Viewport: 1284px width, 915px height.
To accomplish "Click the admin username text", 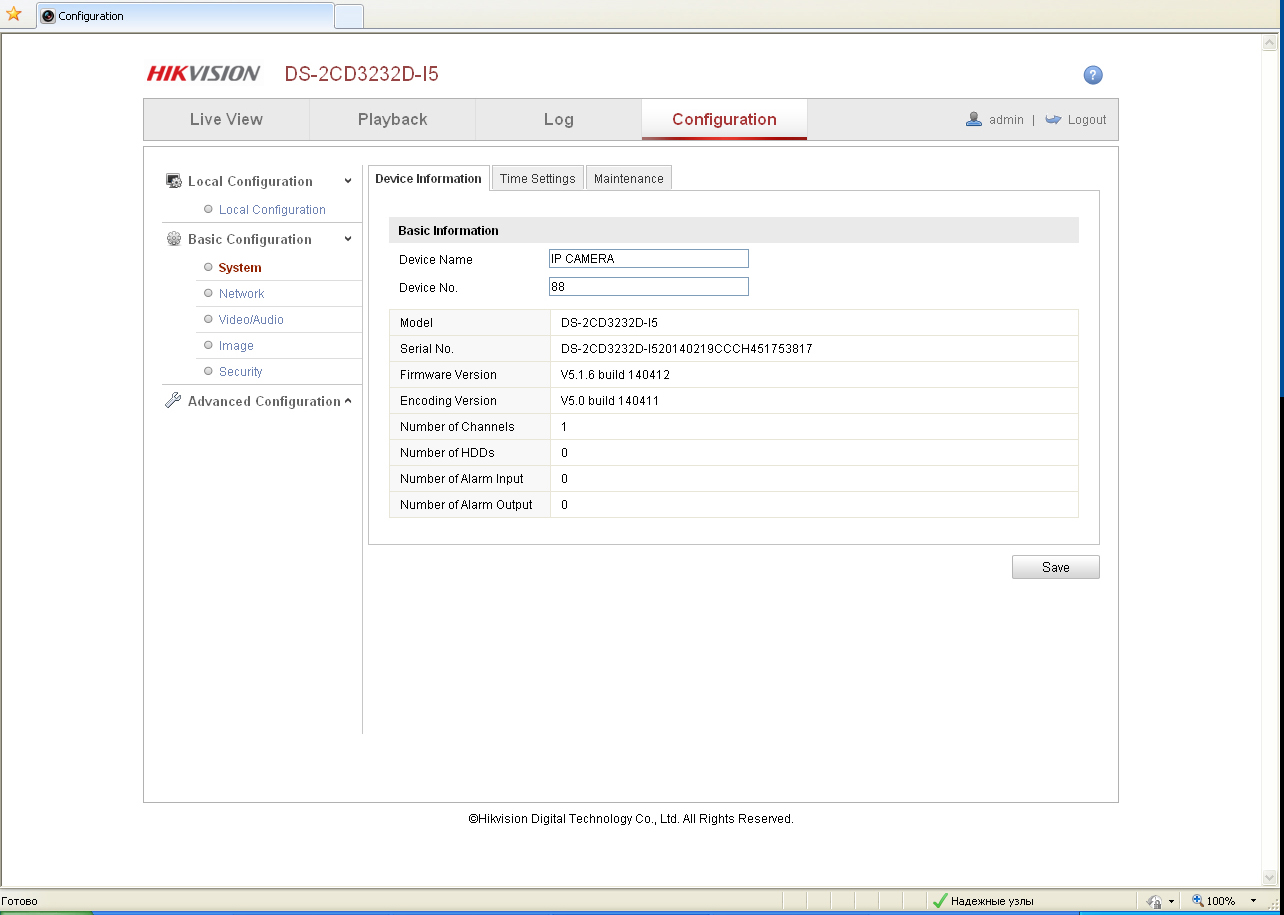I will click(1006, 120).
